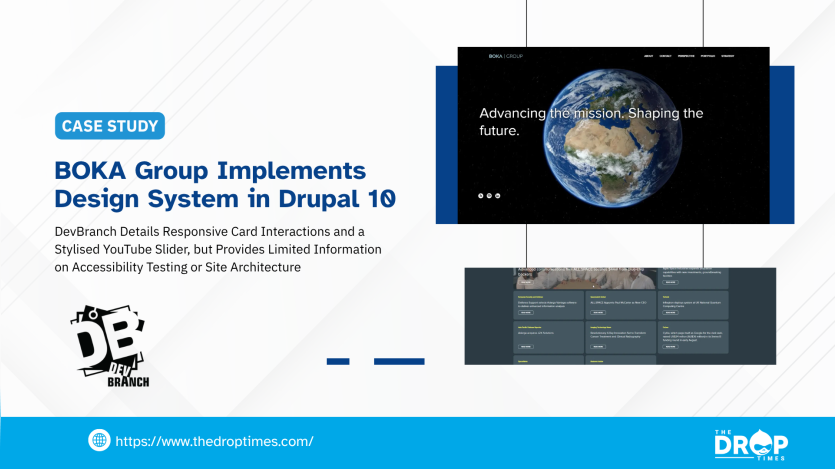Click the leftmost hero slider control dot
The width and height of the screenshot is (835, 469).
point(480,196)
